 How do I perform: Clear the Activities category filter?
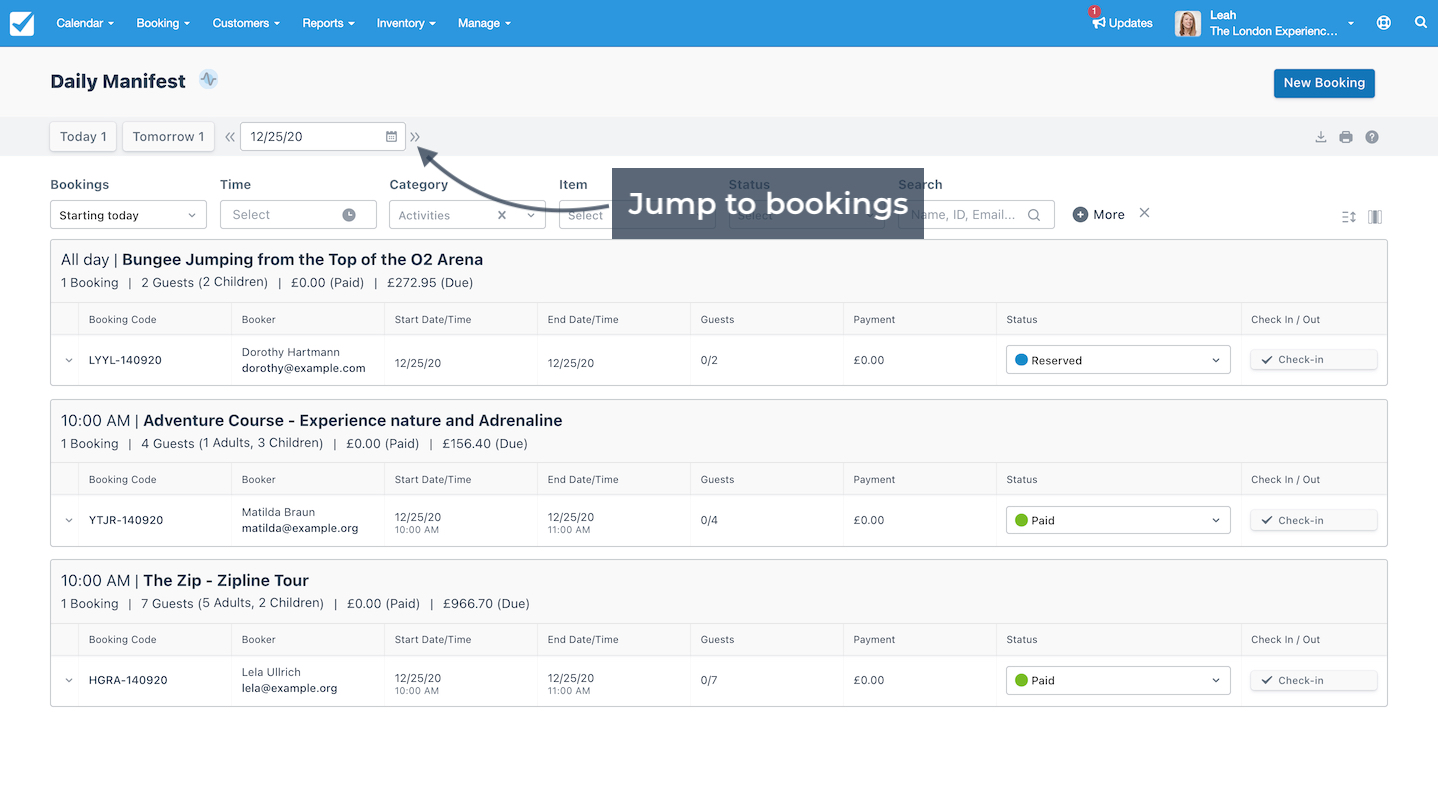click(x=502, y=215)
